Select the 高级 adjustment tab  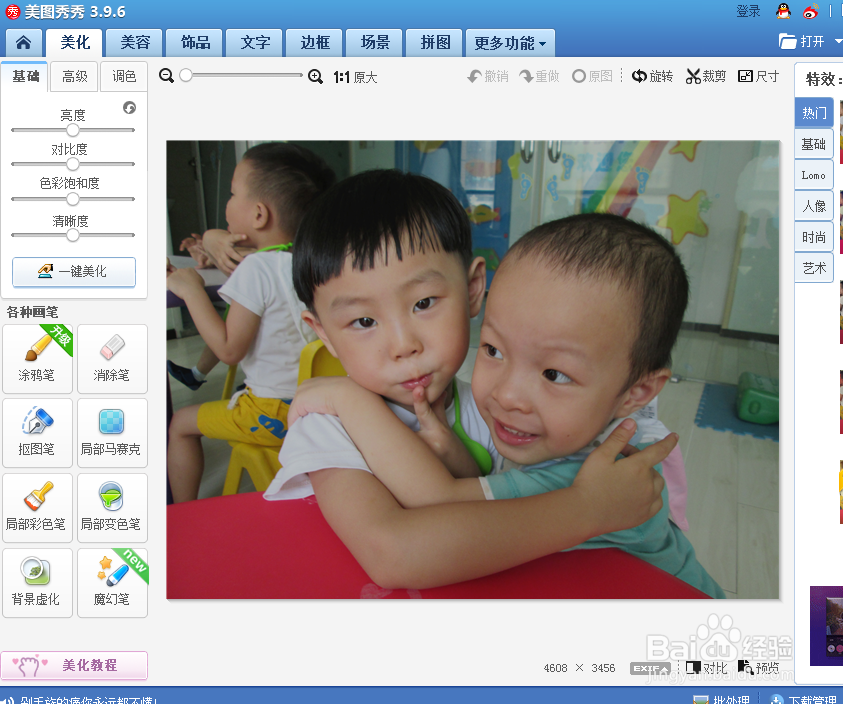coord(75,76)
